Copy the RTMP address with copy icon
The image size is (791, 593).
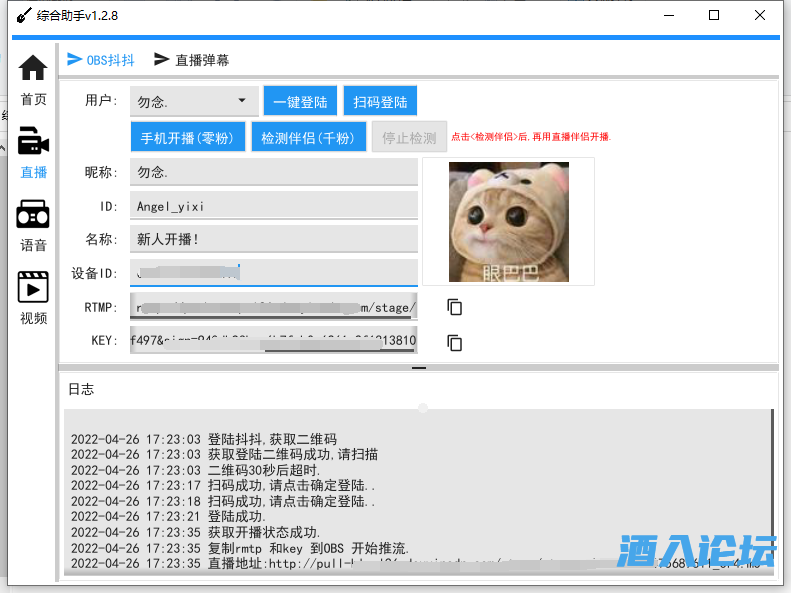tap(454, 307)
